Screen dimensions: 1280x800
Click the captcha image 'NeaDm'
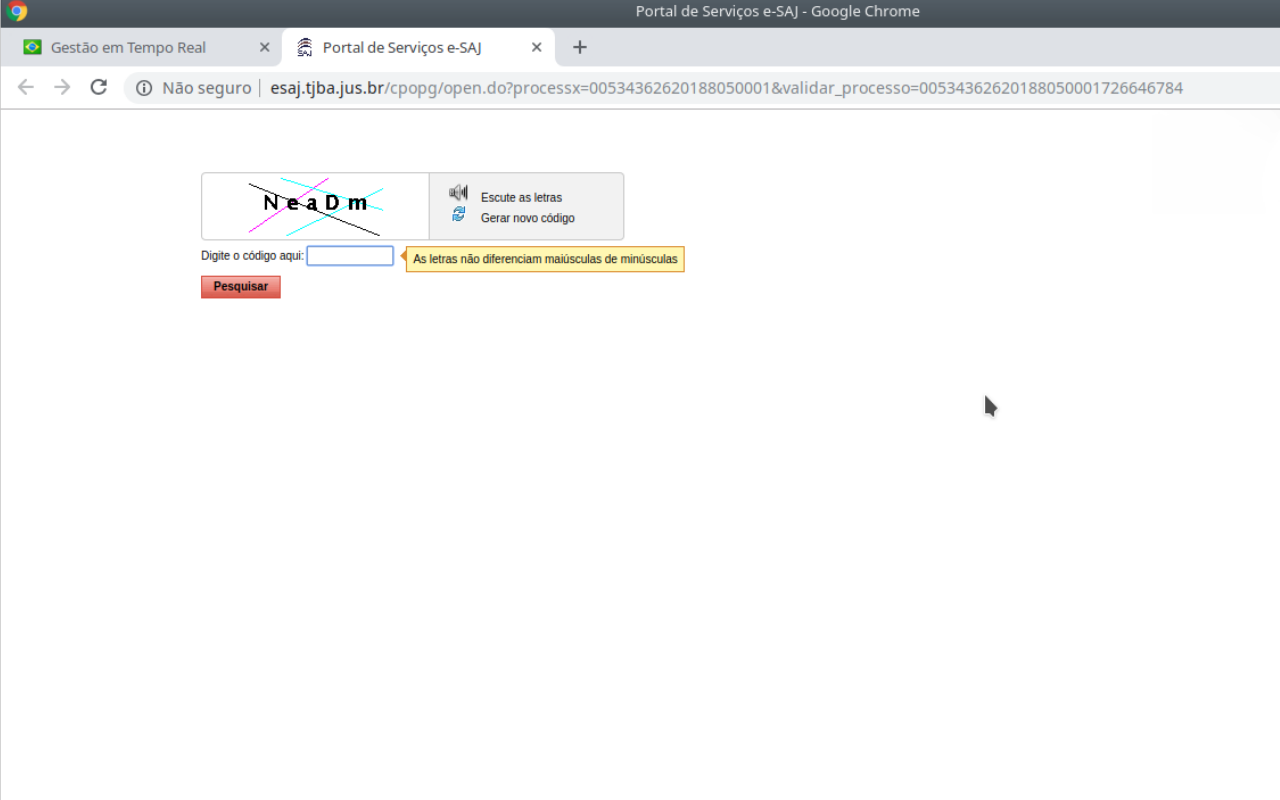[x=316, y=206]
